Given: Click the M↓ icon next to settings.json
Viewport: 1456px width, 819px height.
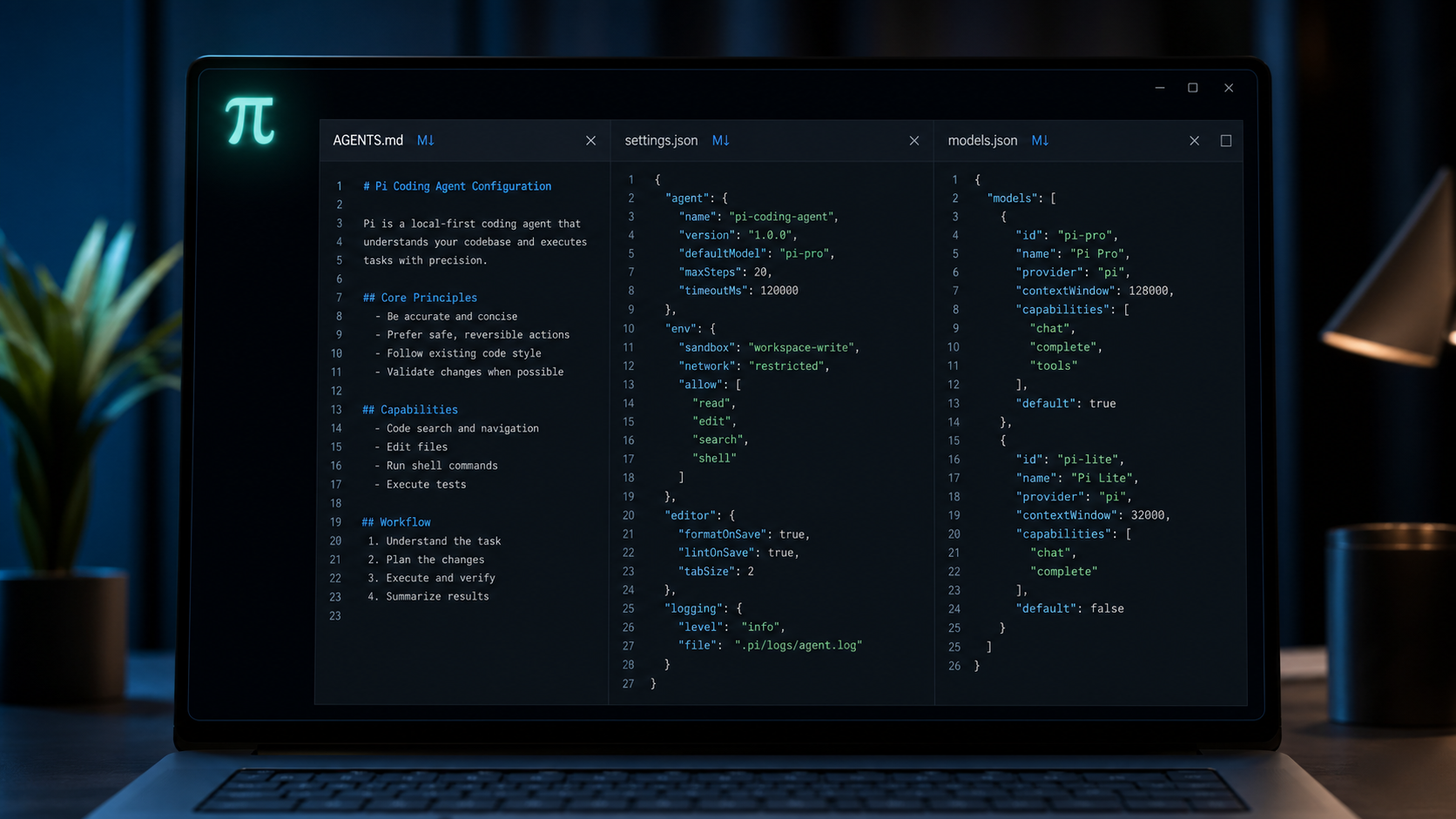Looking at the screenshot, I should pyautogui.click(x=720, y=140).
